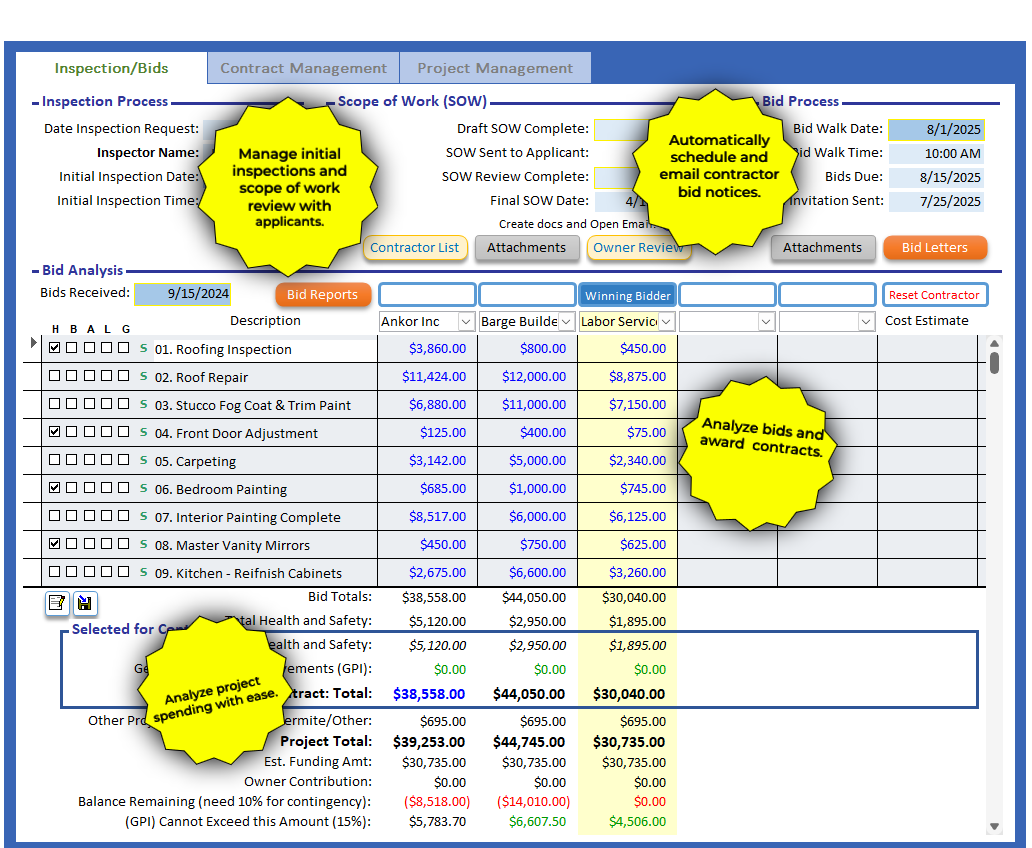Click the Ankor contract total $38,558.00 in blue
The width and height of the screenshot is (1032, 848).
tap(428, 694)
